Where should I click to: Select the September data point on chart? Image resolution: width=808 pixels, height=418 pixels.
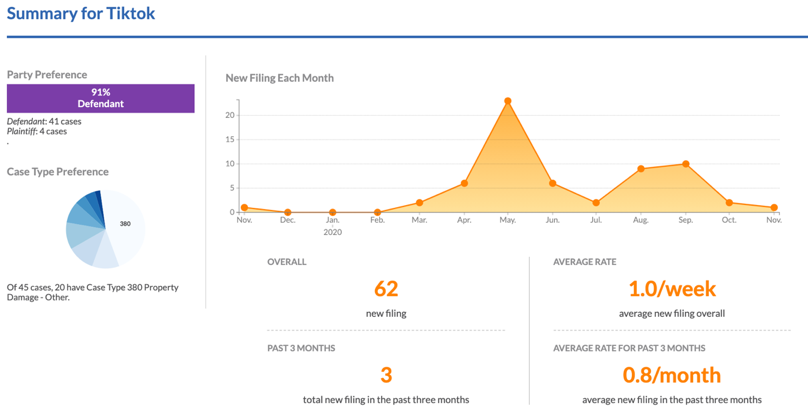tap(686, 164)
